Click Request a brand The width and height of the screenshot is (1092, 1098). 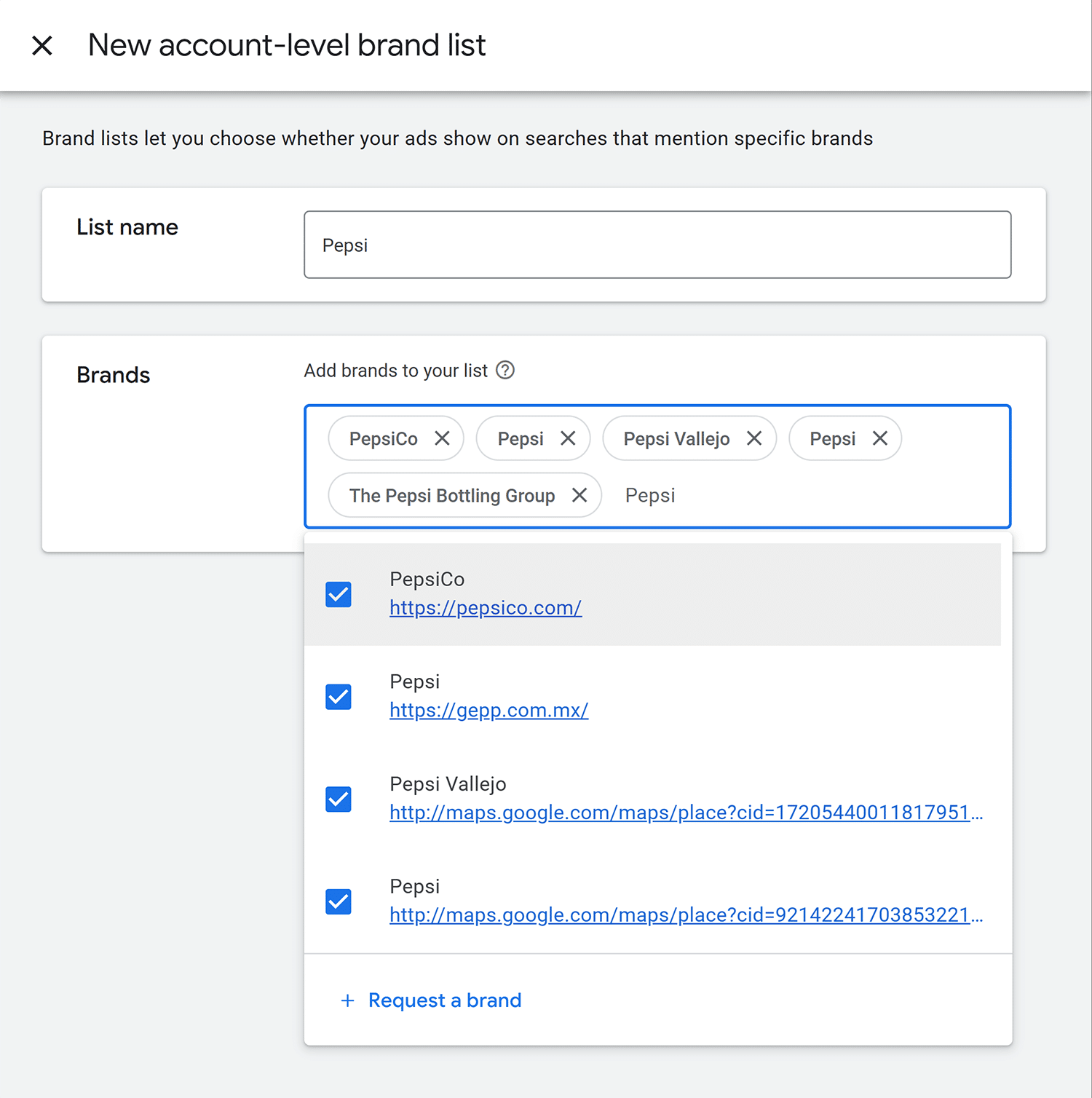pyautogui.click(x=445, y=1000)
